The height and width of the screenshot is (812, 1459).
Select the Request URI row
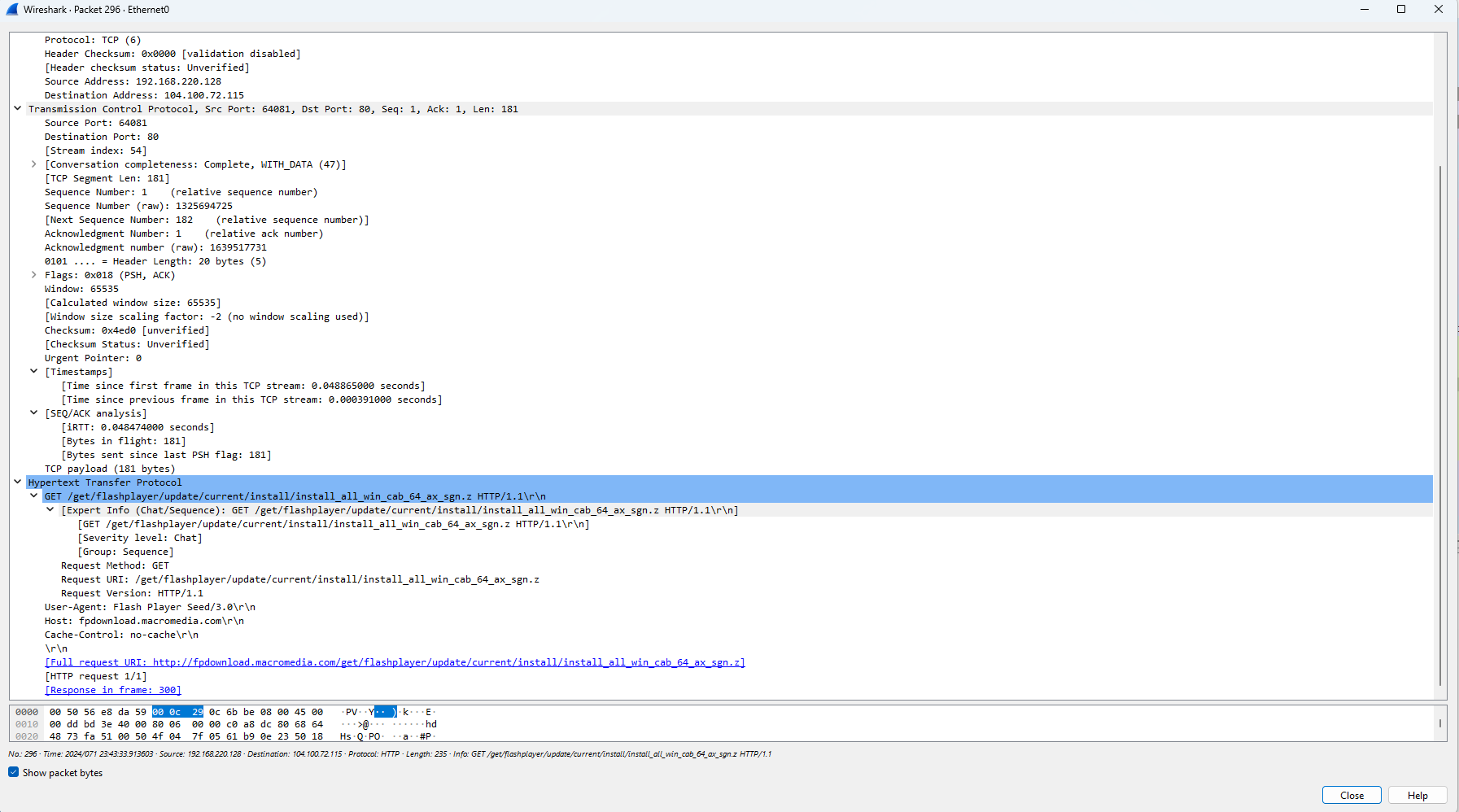point(300,579)
